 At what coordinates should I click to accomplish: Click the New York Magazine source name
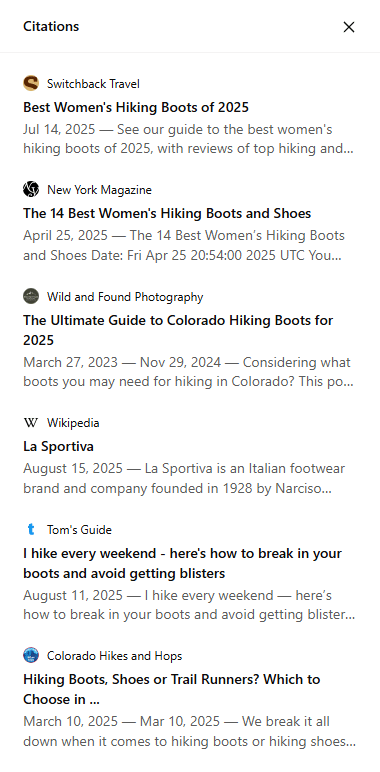[x=99, y=190]
